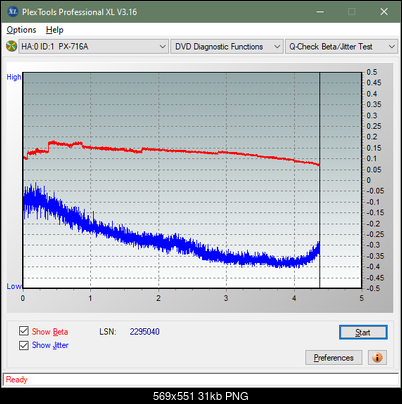
Task: Open the Help menu
Action: click(55, 30)
